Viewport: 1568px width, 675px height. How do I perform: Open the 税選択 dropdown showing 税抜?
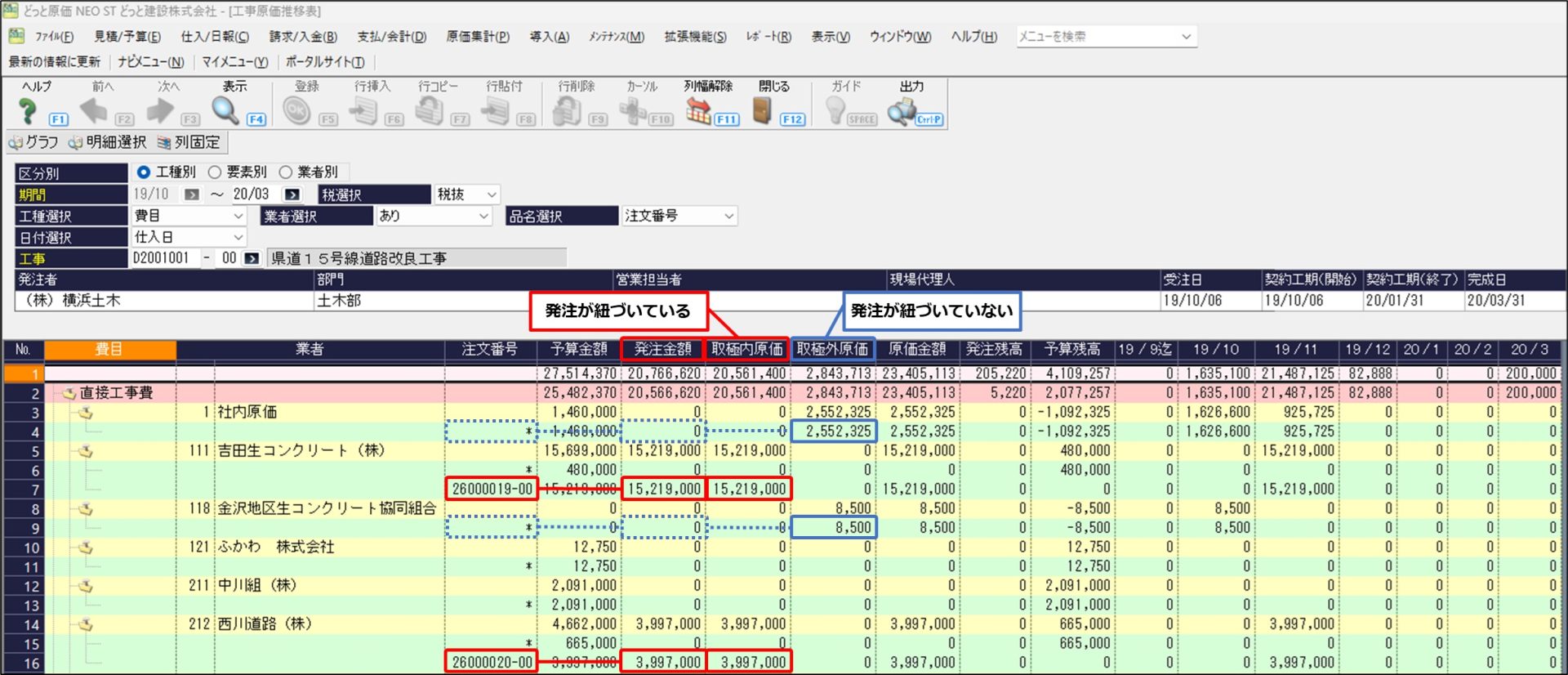tap(467, 194)
